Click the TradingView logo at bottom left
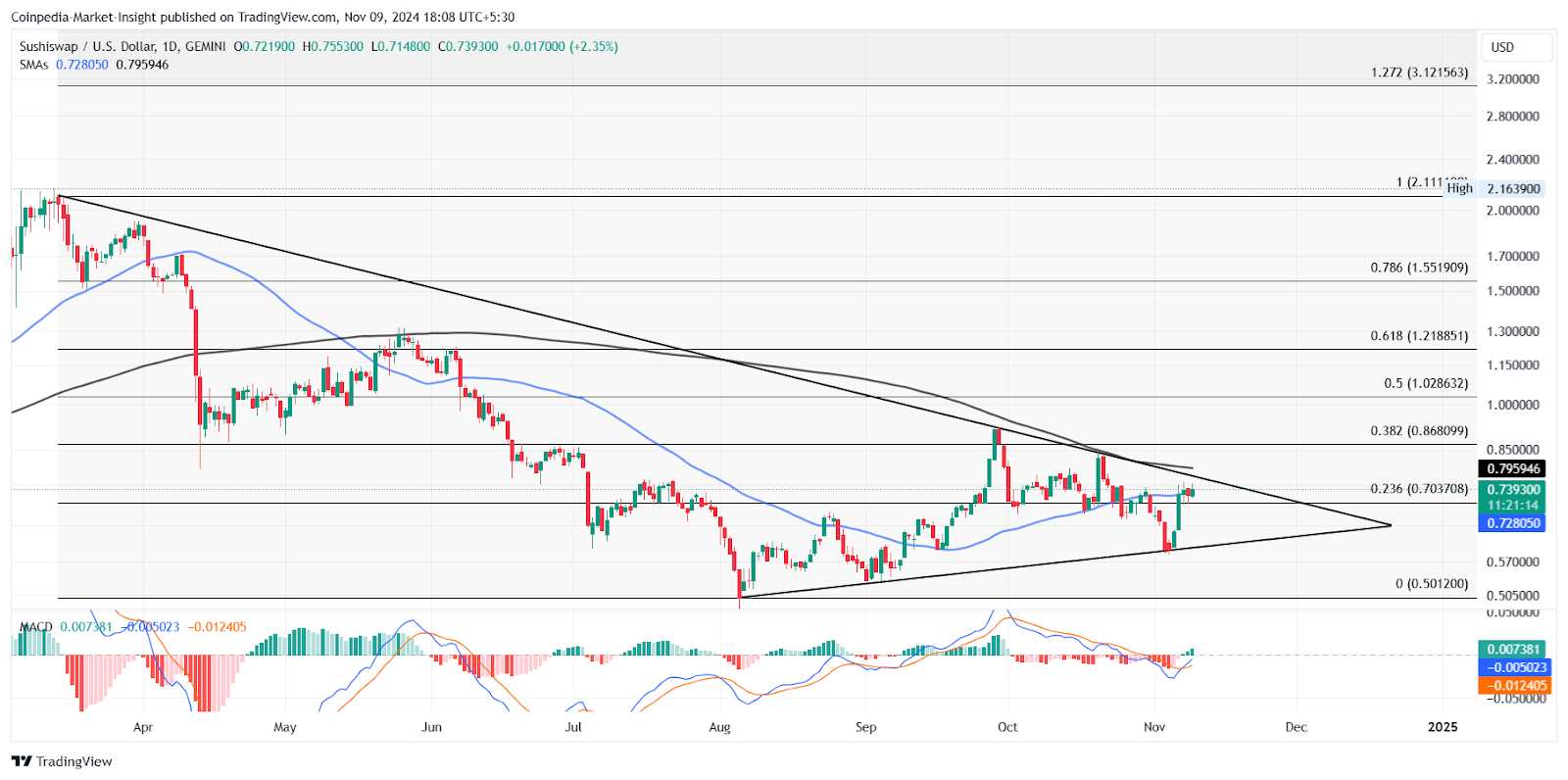1568x780 pixels. (62, 761)
